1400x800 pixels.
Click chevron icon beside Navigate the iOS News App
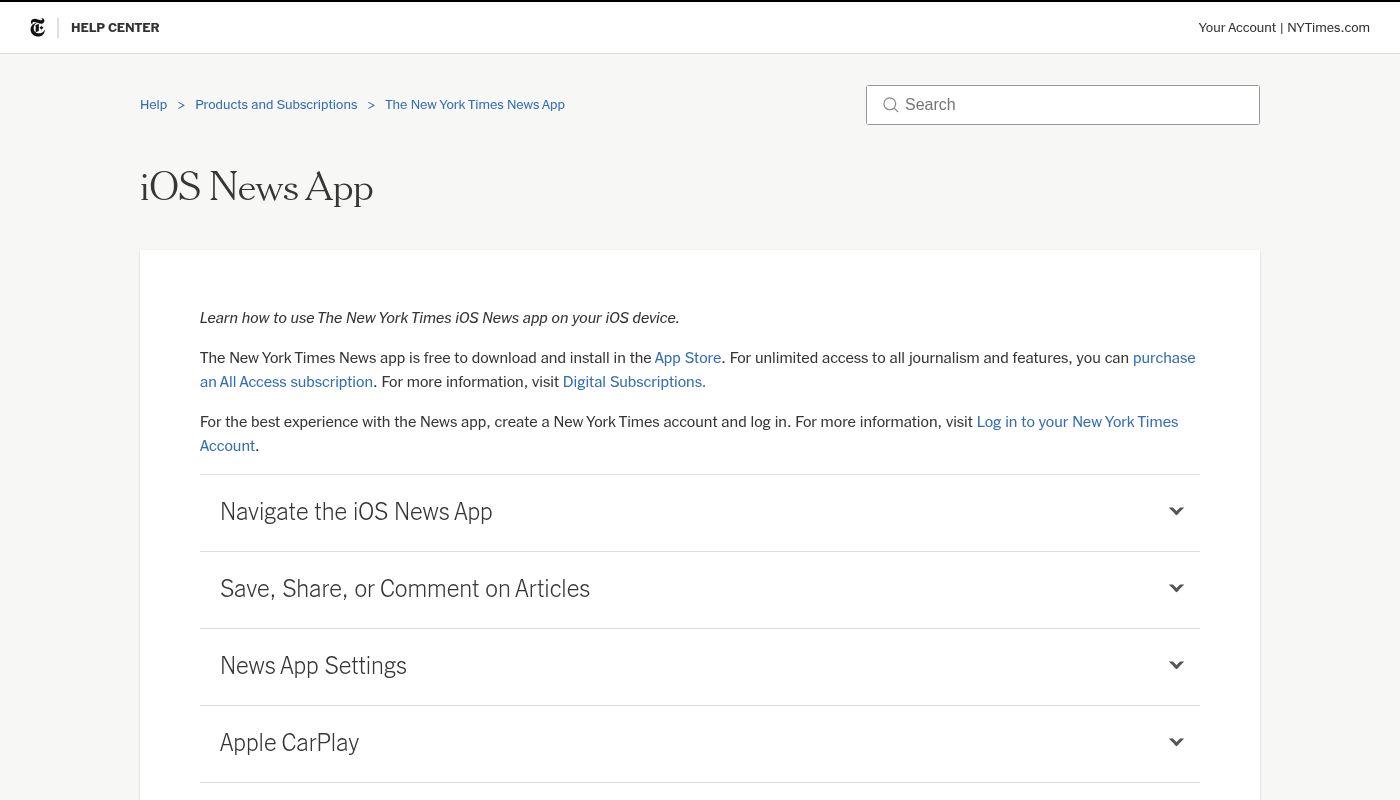click(1176, 511)
